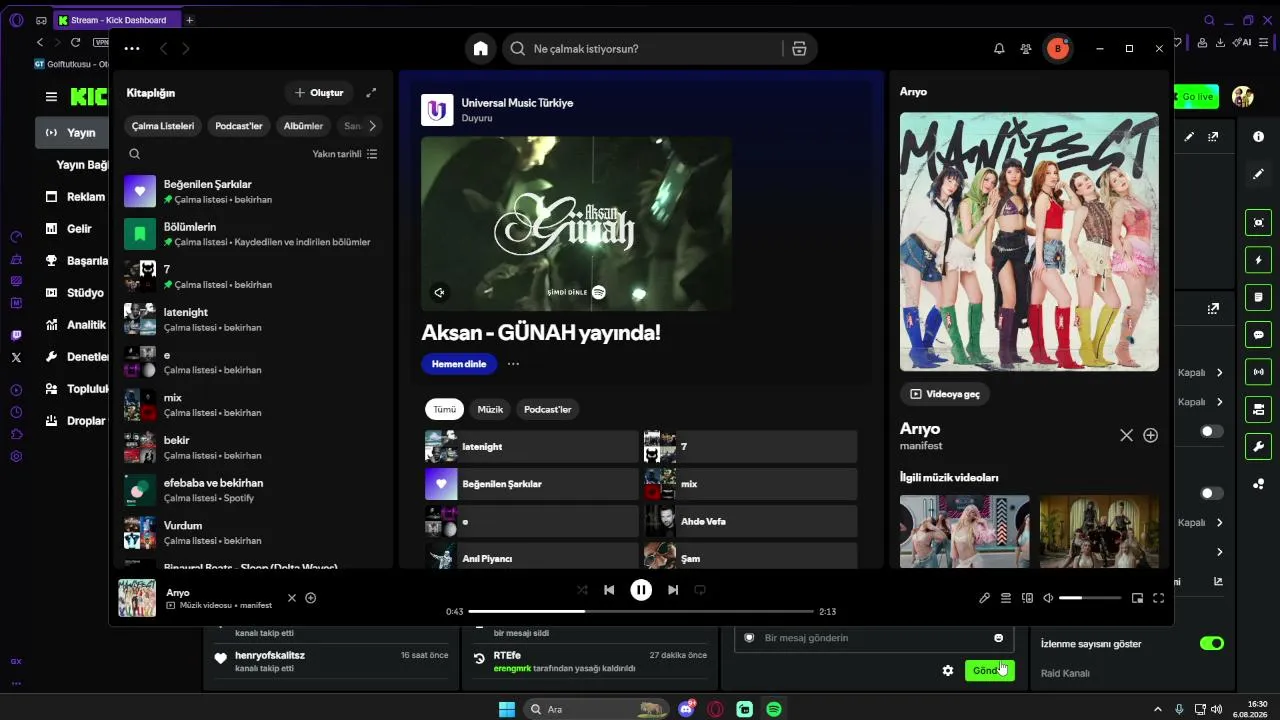Screen dimensions: 1280x720
Task: Toggle İzlenme sayısını göster switch
Action: (x=1211, y=643)
